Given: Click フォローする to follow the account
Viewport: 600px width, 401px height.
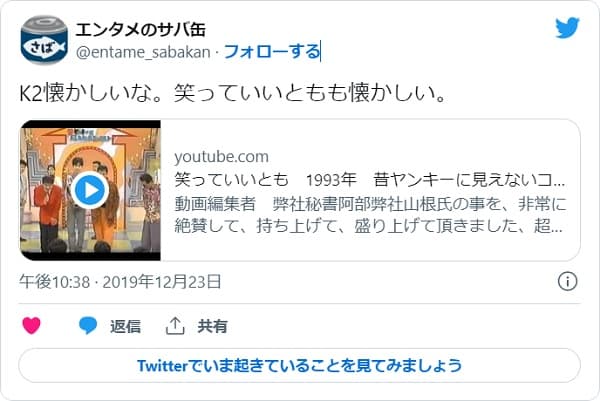Looking at the screenshot, I should 272,52.
